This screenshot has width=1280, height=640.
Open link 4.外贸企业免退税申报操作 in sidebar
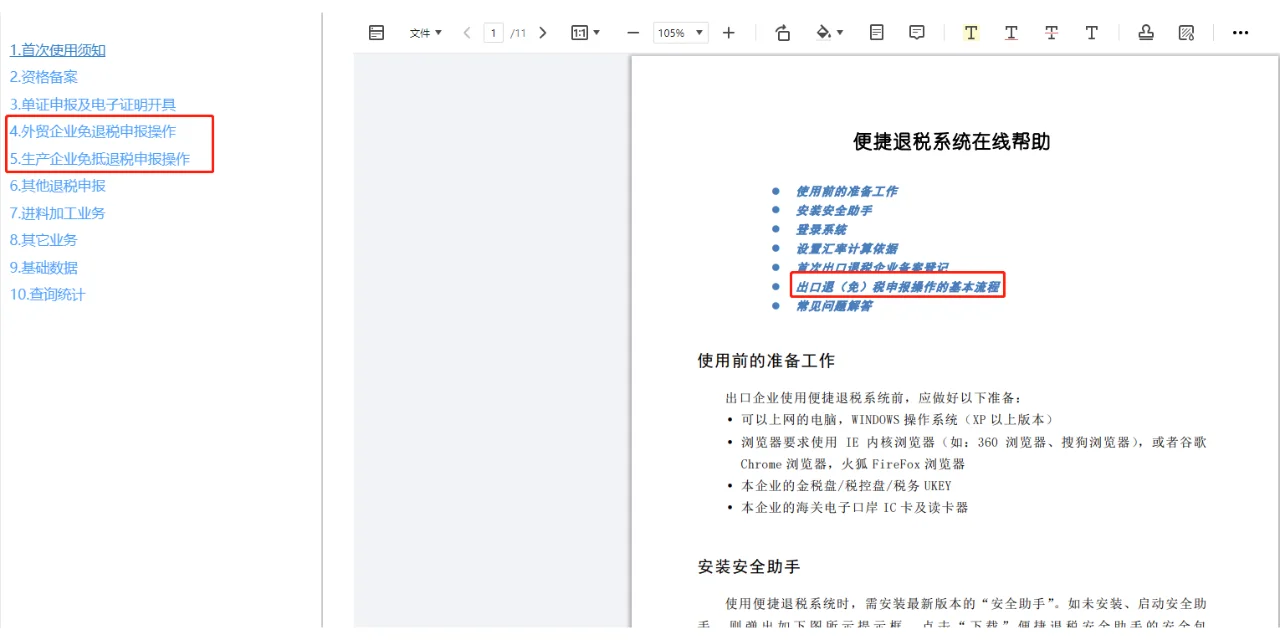point(95,131)
